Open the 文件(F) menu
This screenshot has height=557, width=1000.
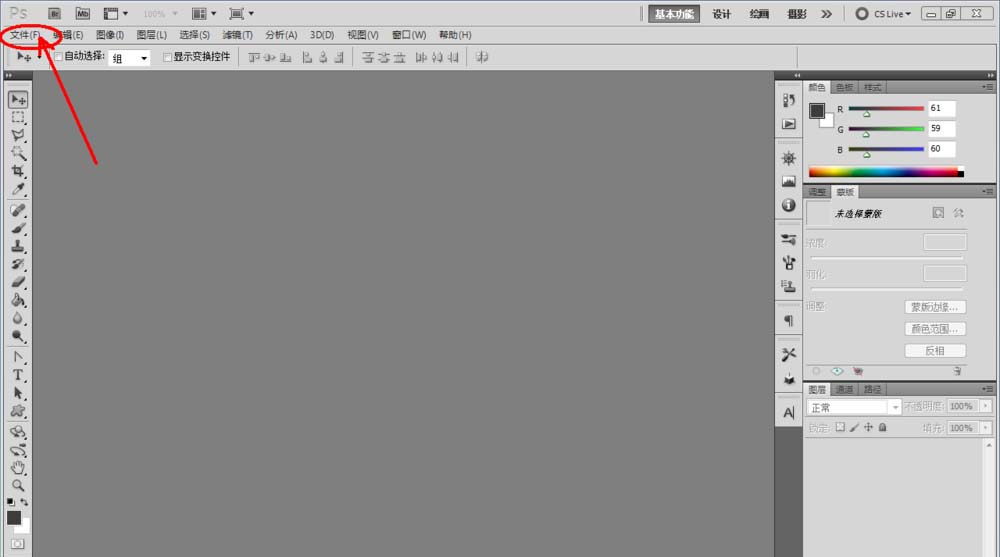[x=25, y=34]
